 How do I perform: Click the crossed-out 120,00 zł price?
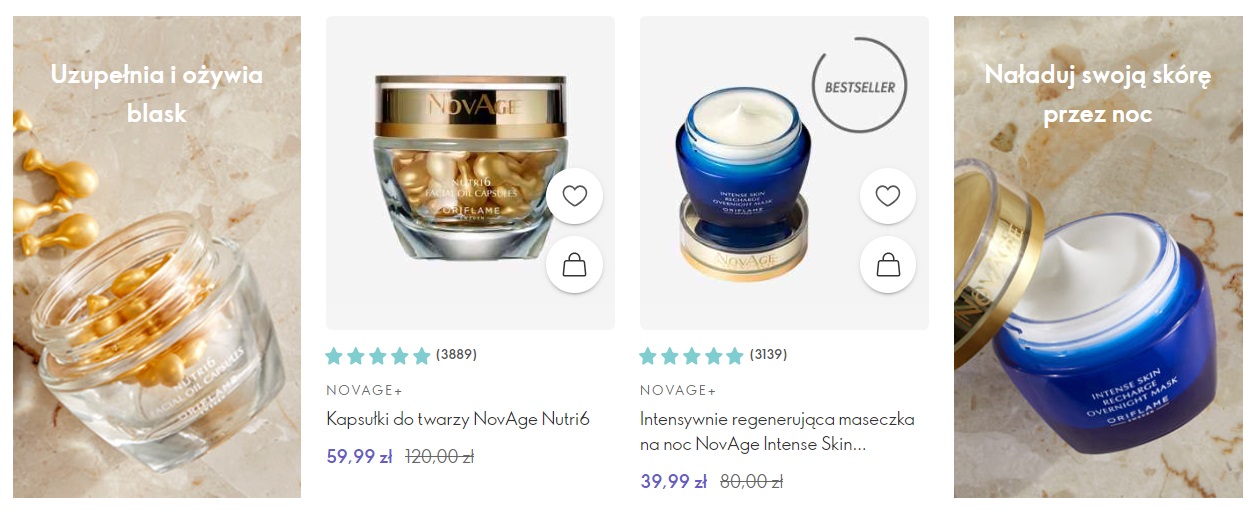[439, 457]
